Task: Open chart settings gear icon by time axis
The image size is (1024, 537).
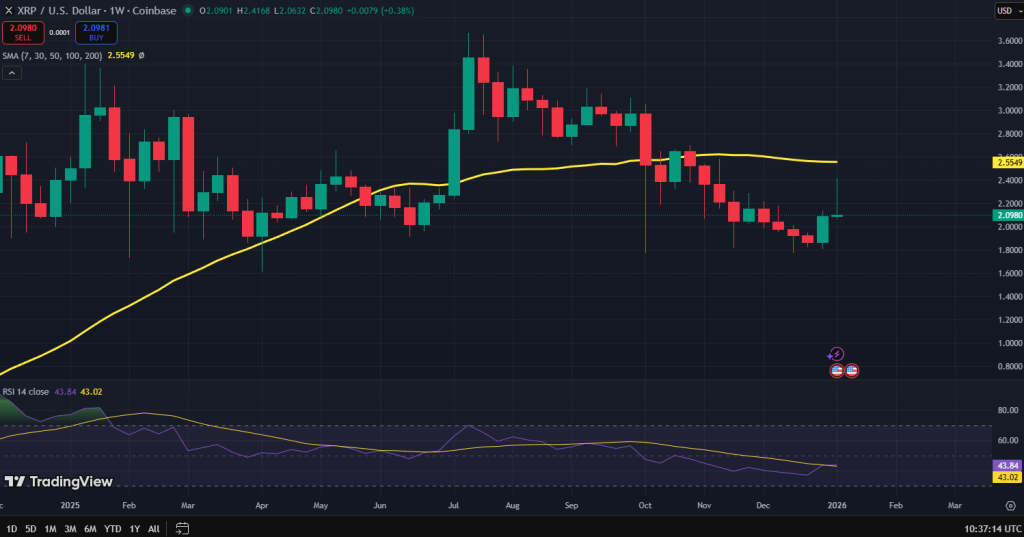Action: point(1010,506)
